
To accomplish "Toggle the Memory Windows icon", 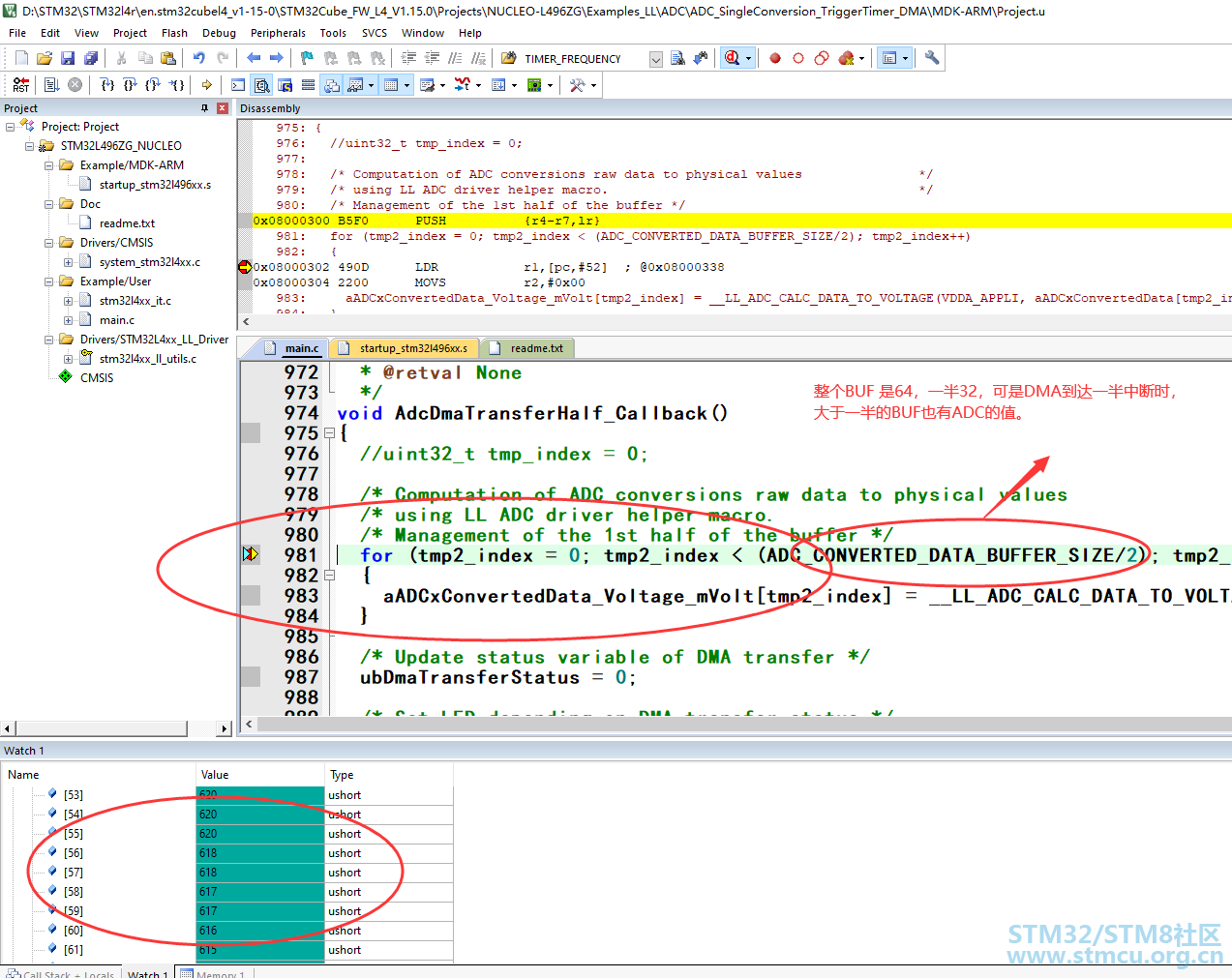I will 391,85.
